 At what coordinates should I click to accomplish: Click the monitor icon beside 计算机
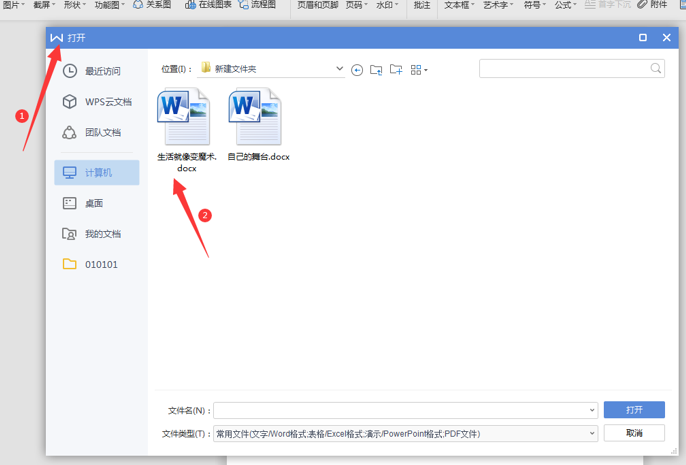(70, 172)
